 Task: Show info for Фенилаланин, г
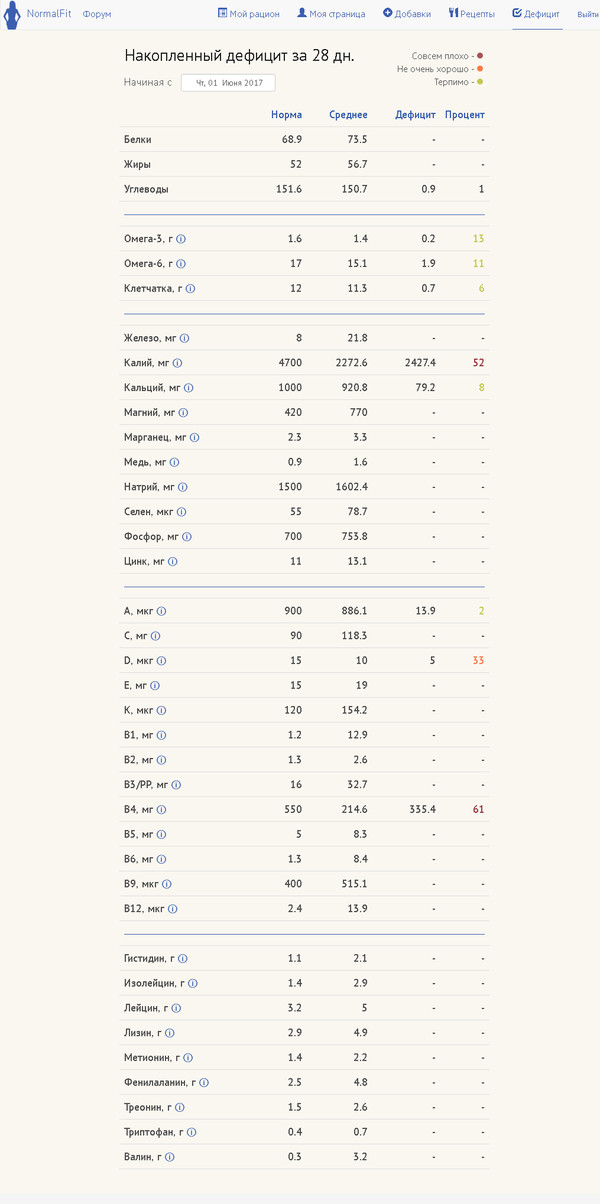203,1083
